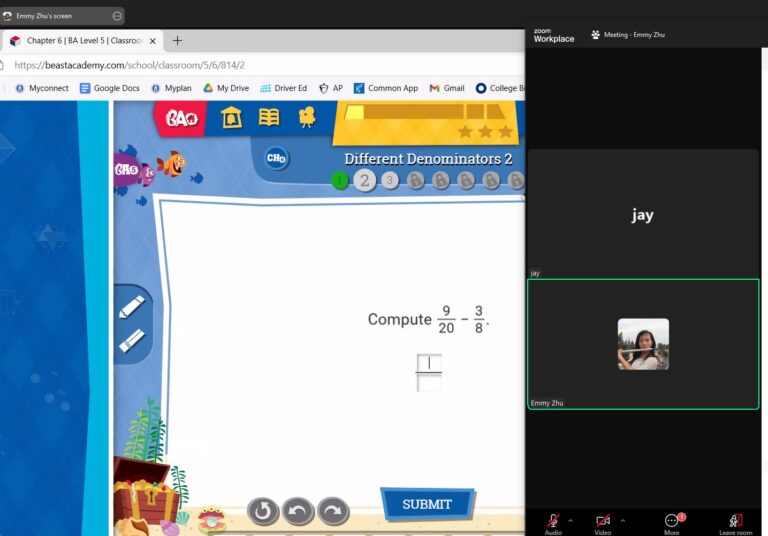Click Emmy Zhu's profile photo
The image size is (768, 536).
[x=643, y=344]
